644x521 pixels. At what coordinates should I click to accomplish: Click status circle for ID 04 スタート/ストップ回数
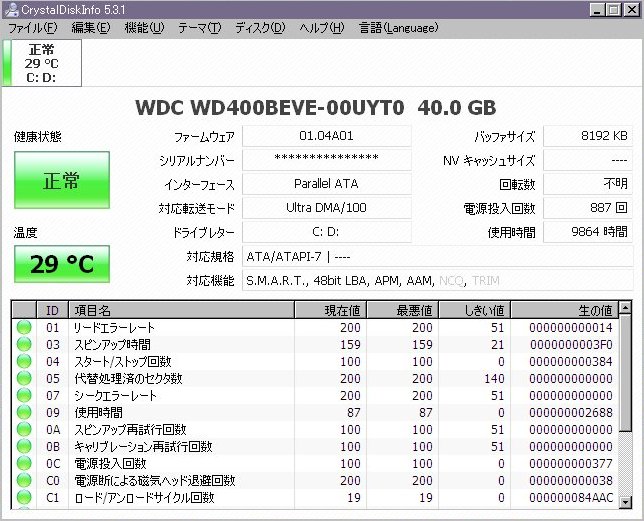click(x=24, y=362)
